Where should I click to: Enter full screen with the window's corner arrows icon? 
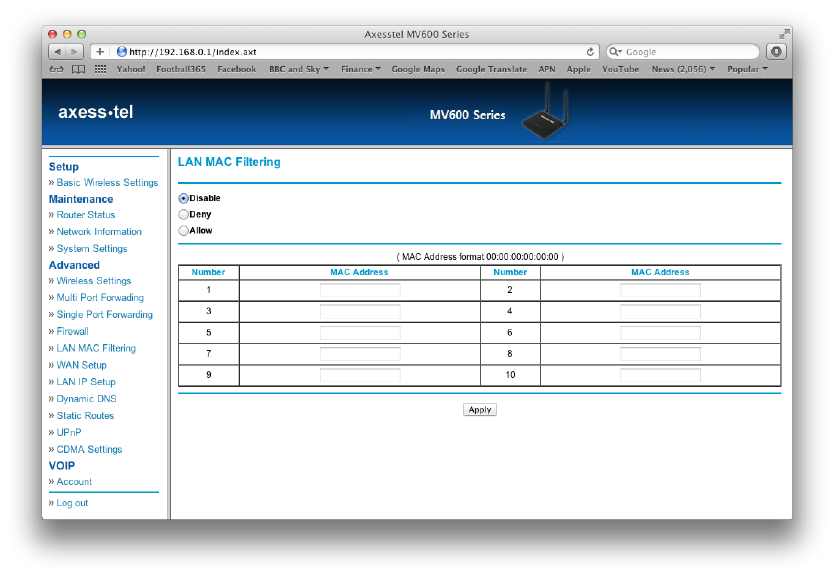pos(784,34)
